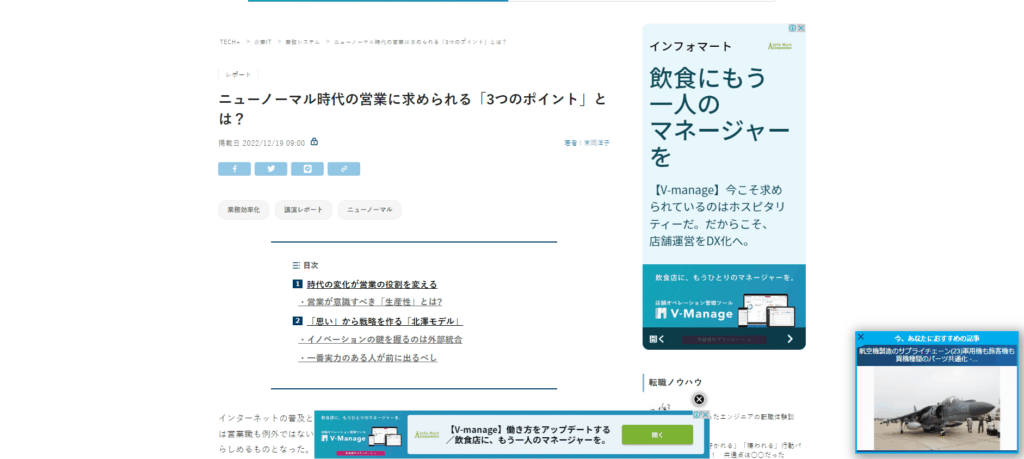Screen dimensions: 1024x459
Task: Share article via LINE icon
Action: [307, 169]
